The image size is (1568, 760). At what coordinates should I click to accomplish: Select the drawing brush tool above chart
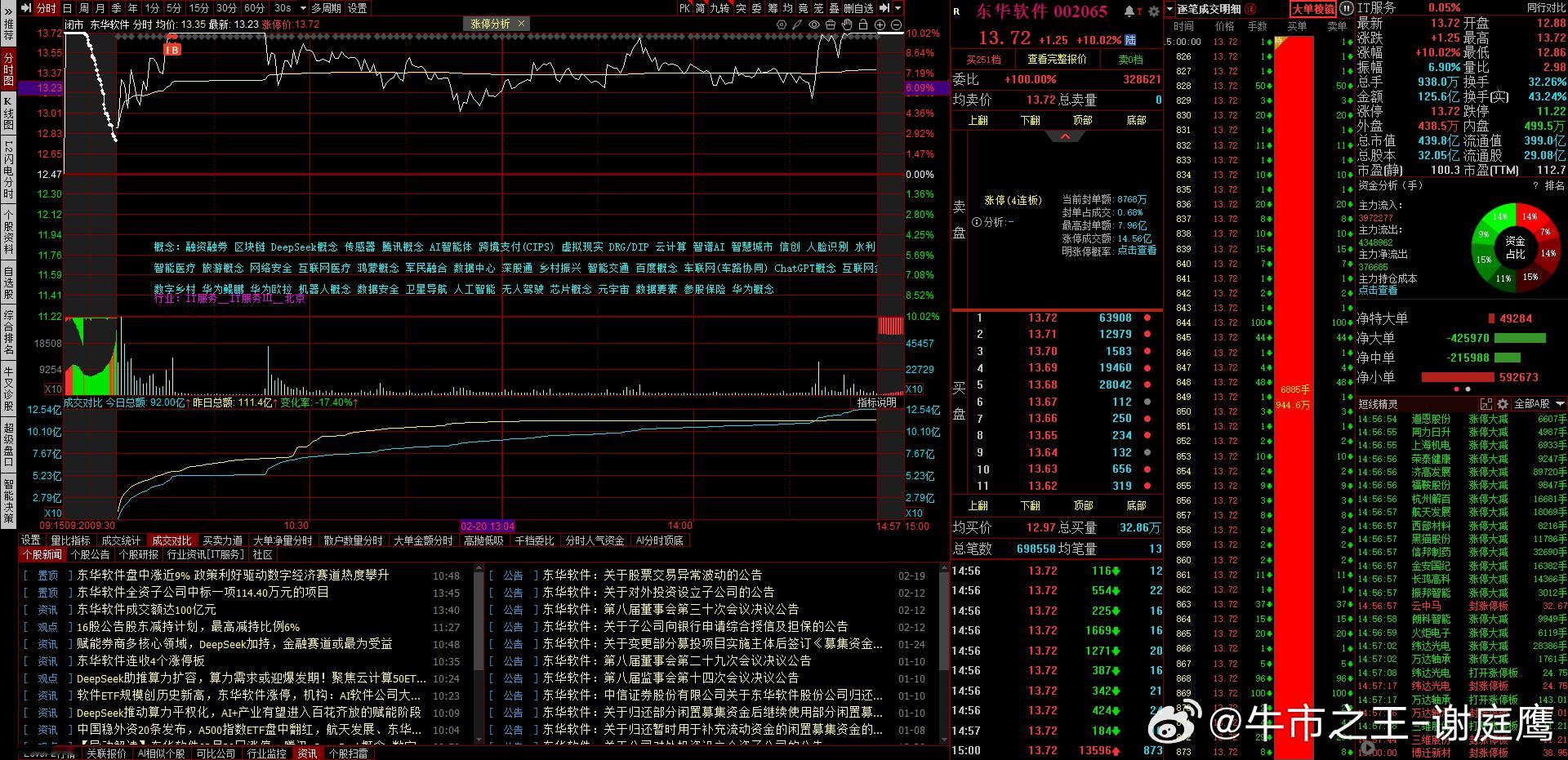click(797, 24)
